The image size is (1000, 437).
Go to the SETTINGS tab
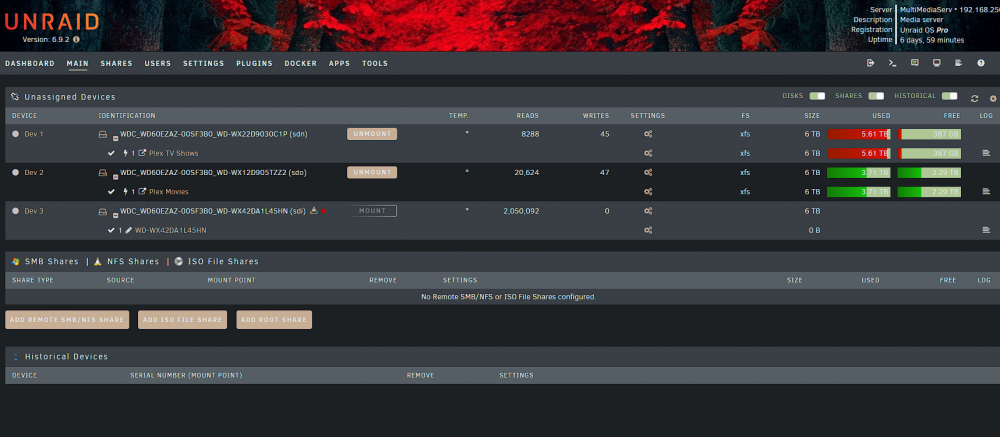203,64
